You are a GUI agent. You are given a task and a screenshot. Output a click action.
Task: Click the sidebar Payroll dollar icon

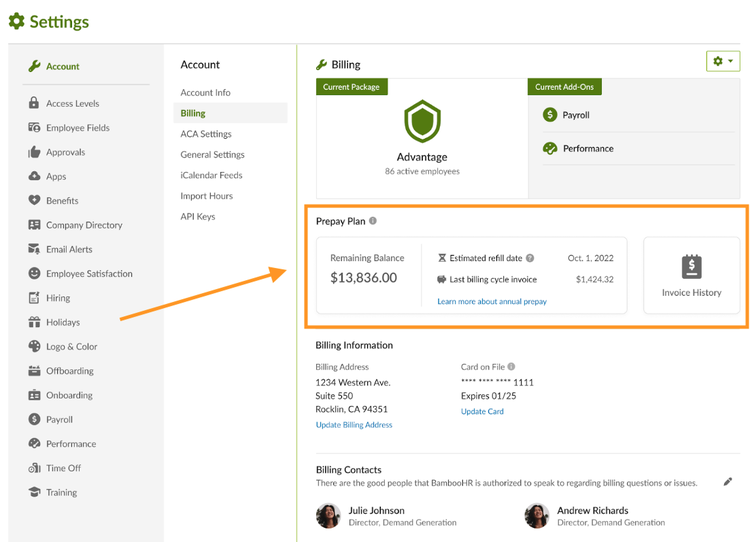[34, 419]
